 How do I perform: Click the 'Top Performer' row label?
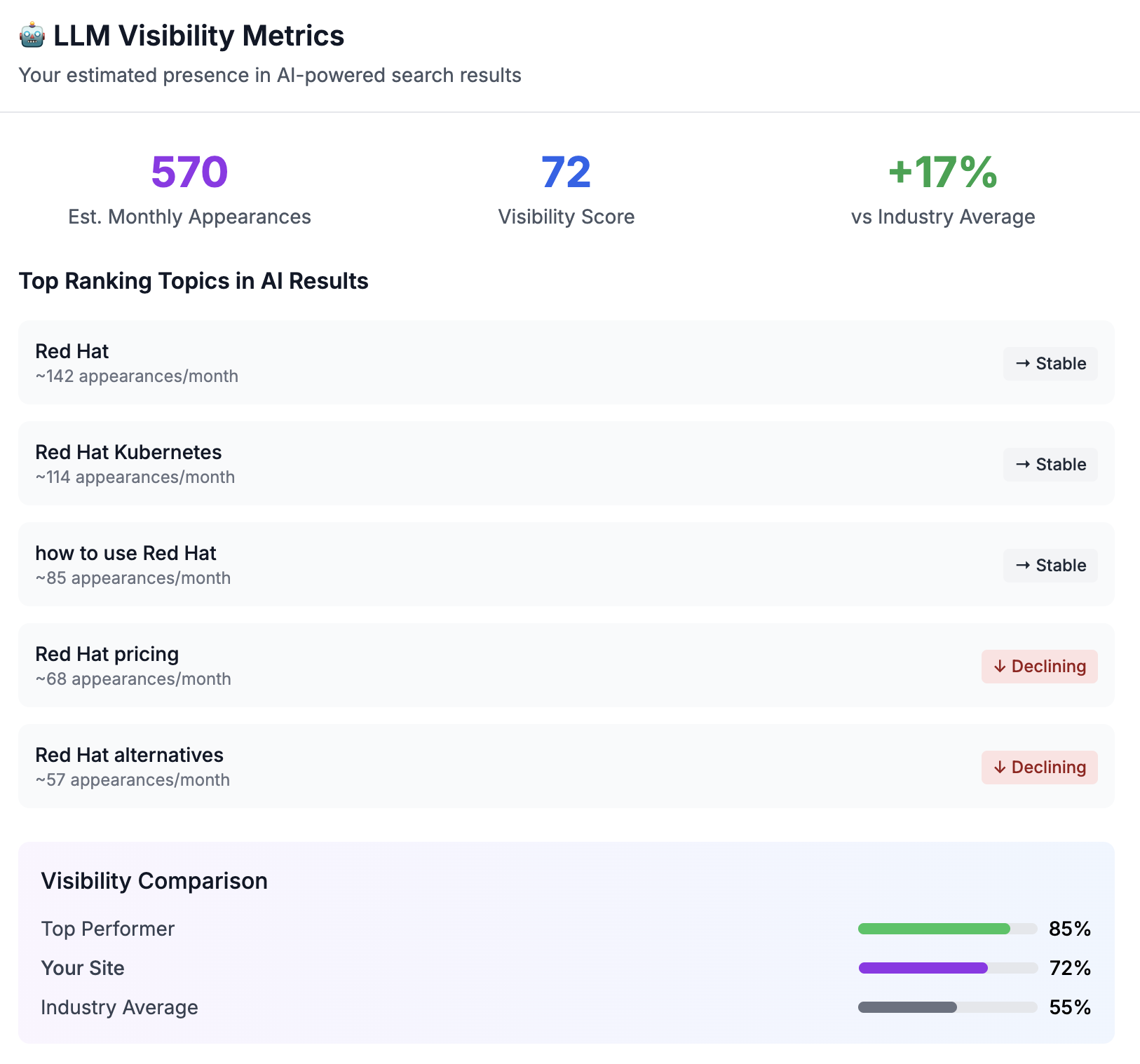108,929
